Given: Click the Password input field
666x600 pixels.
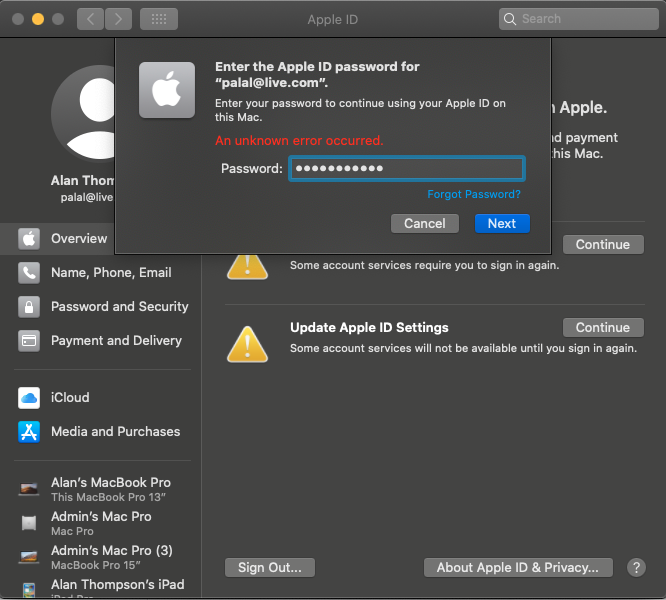Looking at the screenshot, I should pyautogui.click(x=407, y=169).
